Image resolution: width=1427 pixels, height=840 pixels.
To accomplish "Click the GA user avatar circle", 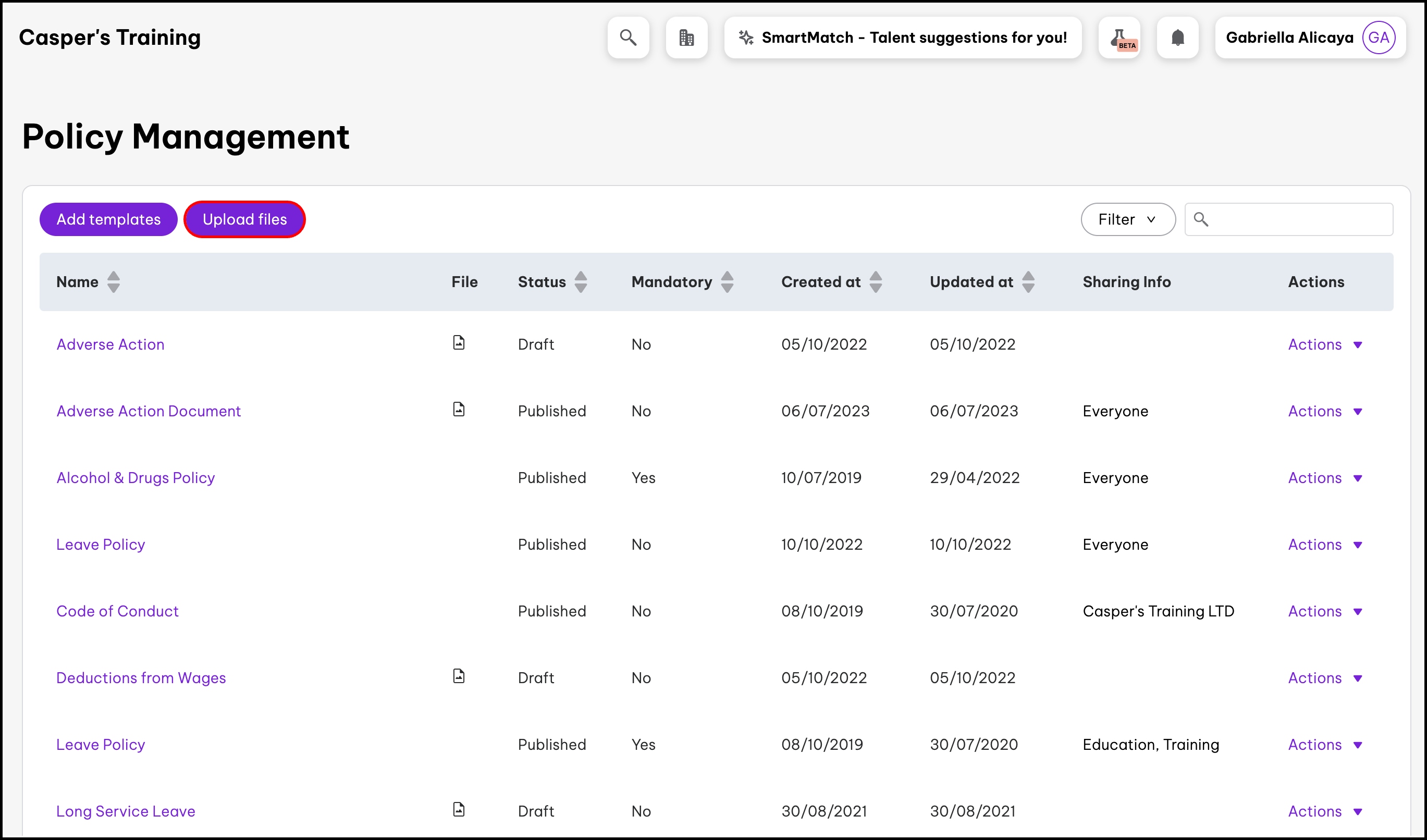I will [1377, 38].
